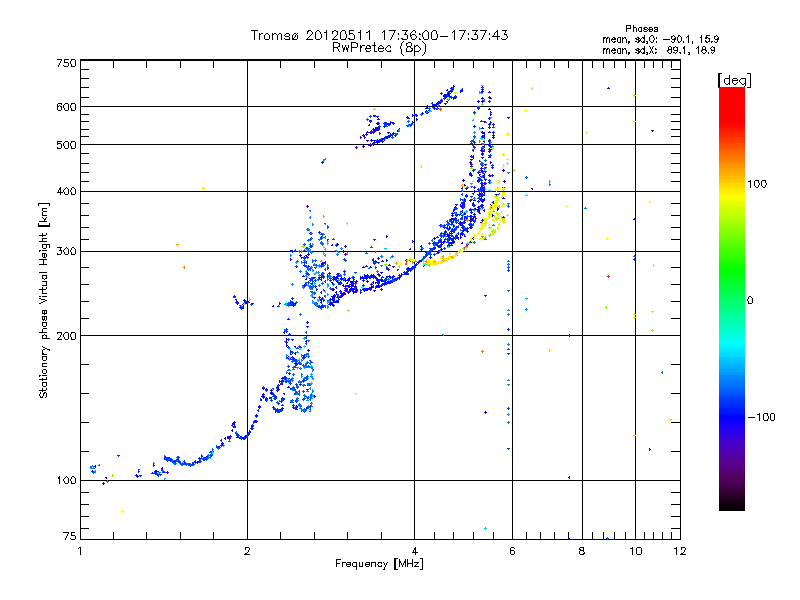
Task: Click y-axis tick label '750'
Action: click(66, 63)
